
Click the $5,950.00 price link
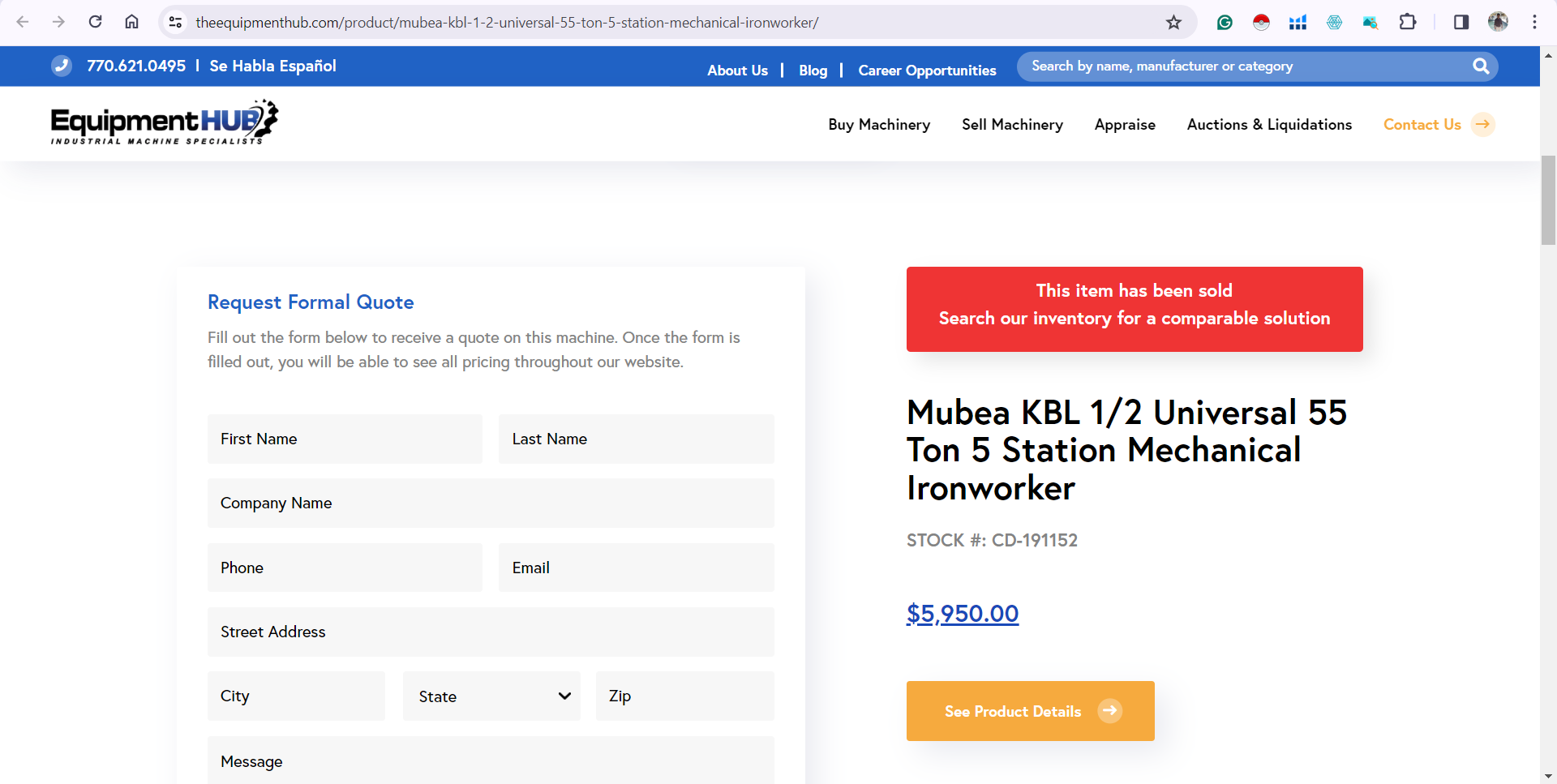(x=963, y=614)
